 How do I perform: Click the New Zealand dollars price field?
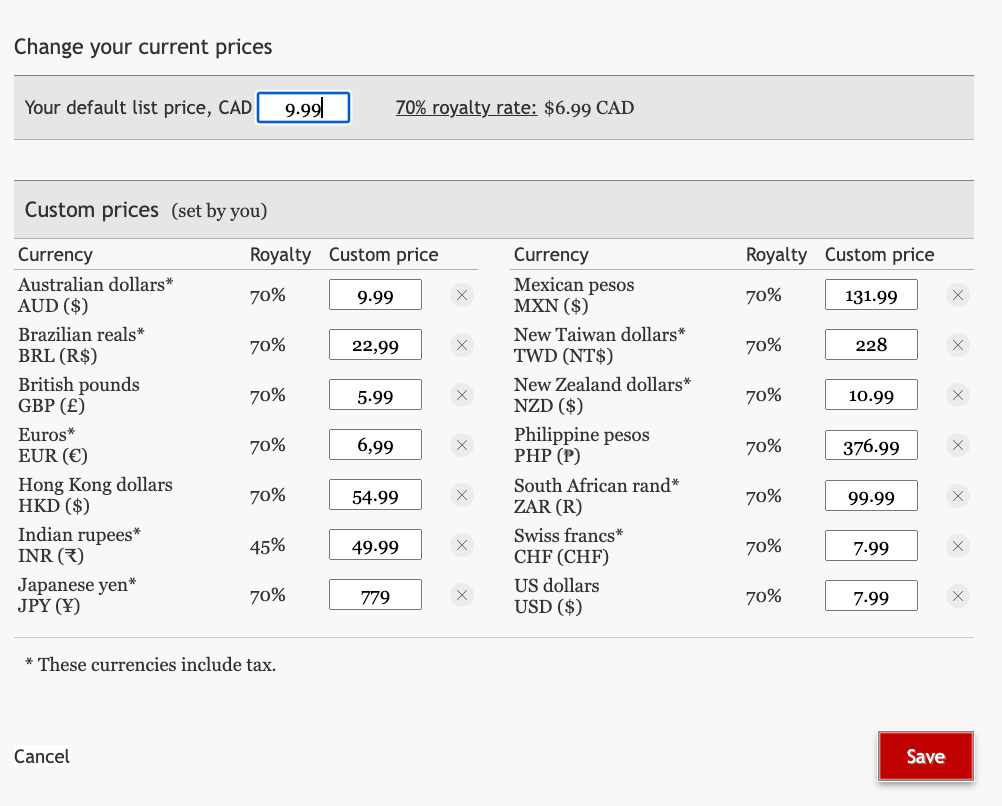871,396
